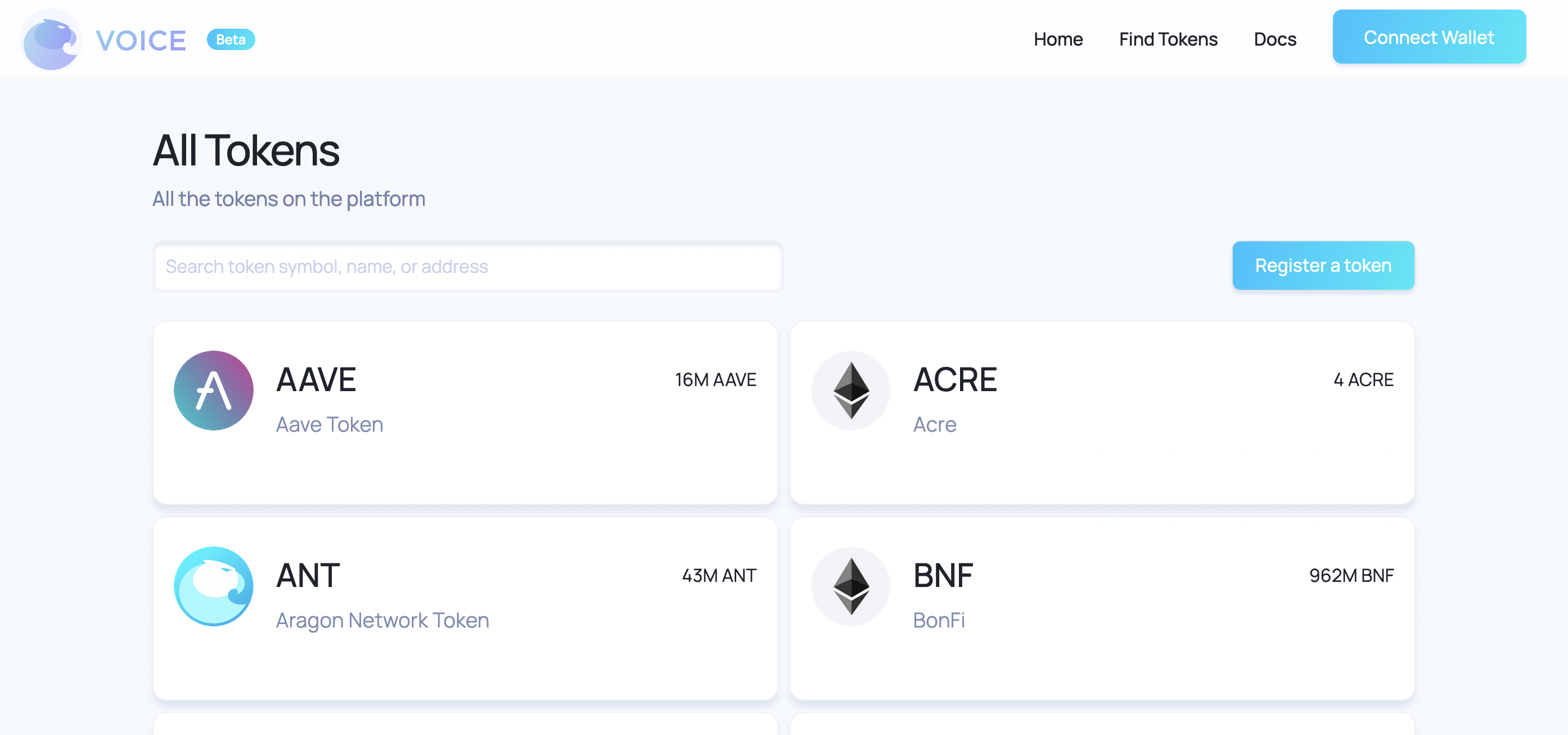Screen dimensions: 1568x735
Task: Go to the Home page
Action: point(1058,39)
